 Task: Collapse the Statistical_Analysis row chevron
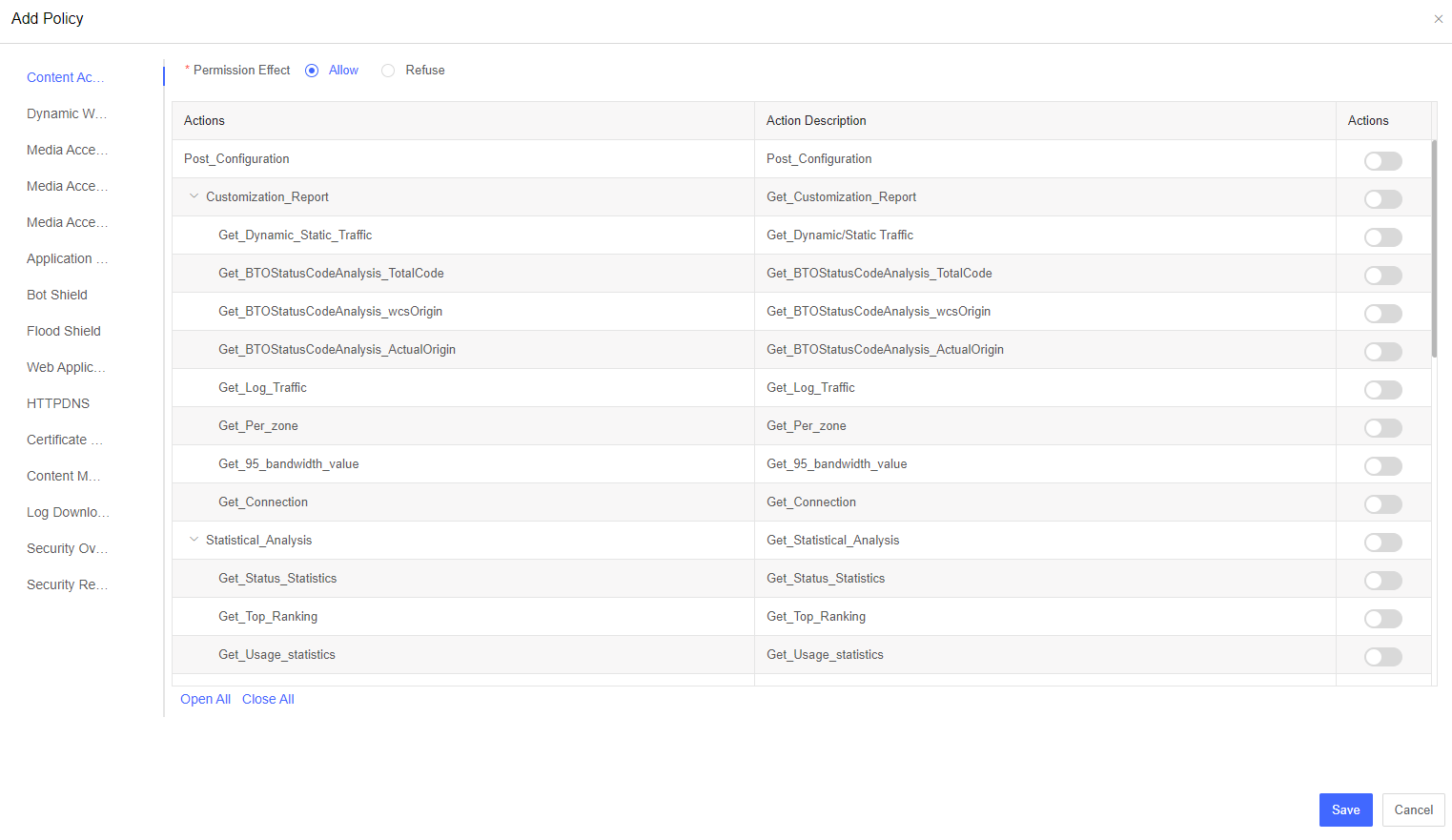click(x=194, y=541)
